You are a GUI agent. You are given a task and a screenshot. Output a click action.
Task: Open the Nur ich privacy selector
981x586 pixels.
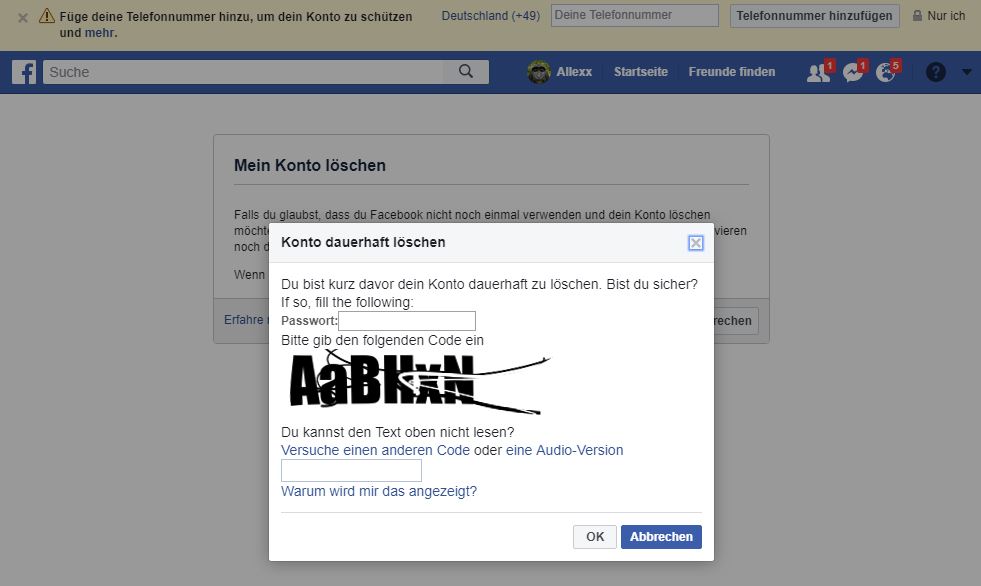[x=938, y=16]
